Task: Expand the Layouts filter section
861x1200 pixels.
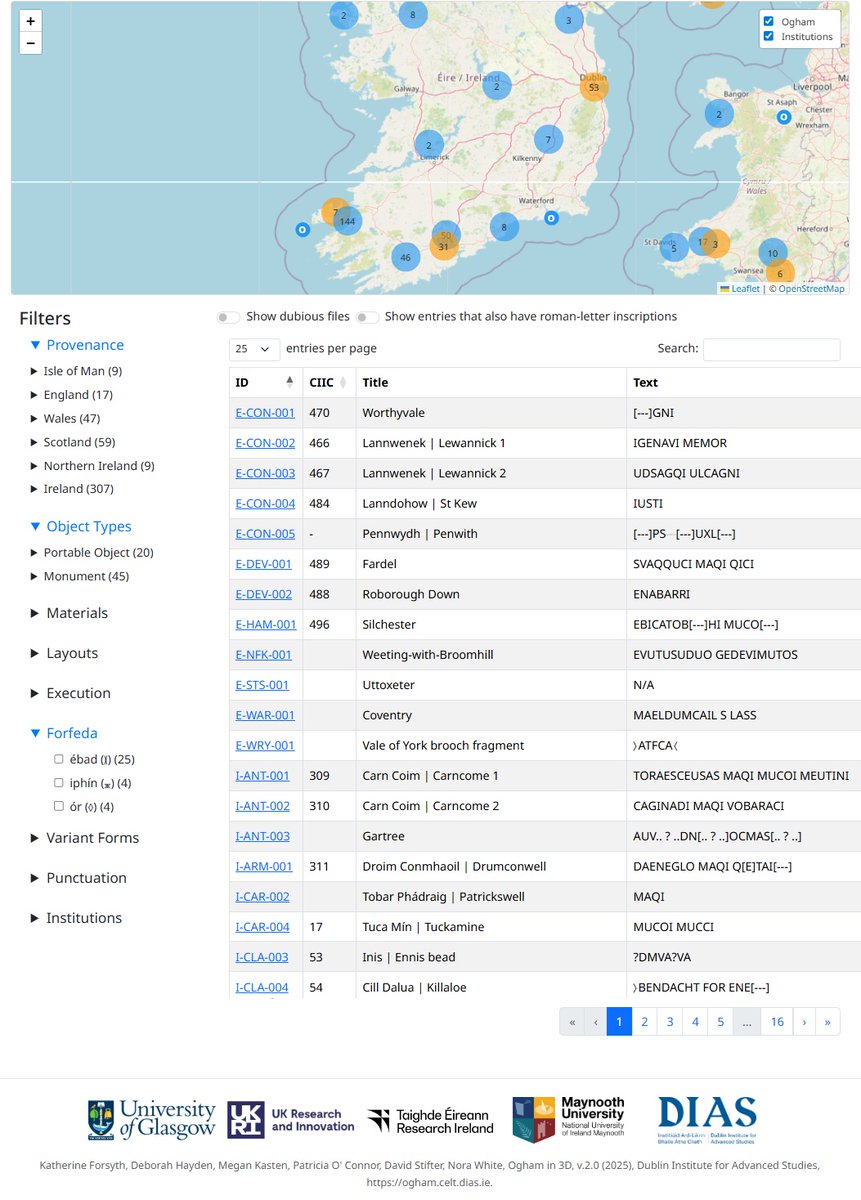Action: pyautogui.click(x=64, y=653)
